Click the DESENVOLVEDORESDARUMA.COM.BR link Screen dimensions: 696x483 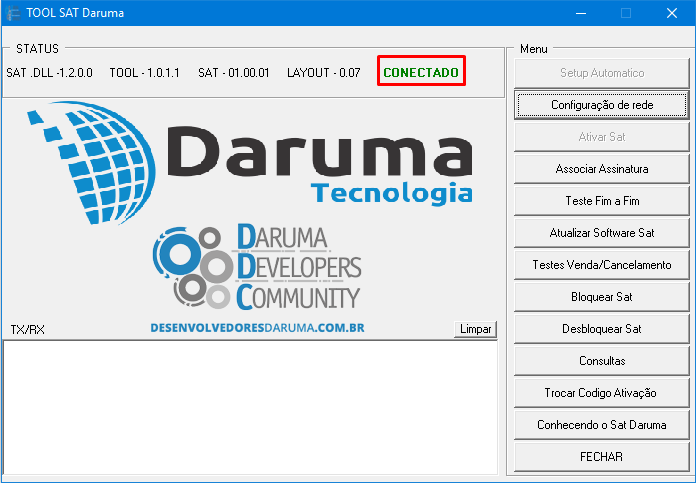coord(257,328)
